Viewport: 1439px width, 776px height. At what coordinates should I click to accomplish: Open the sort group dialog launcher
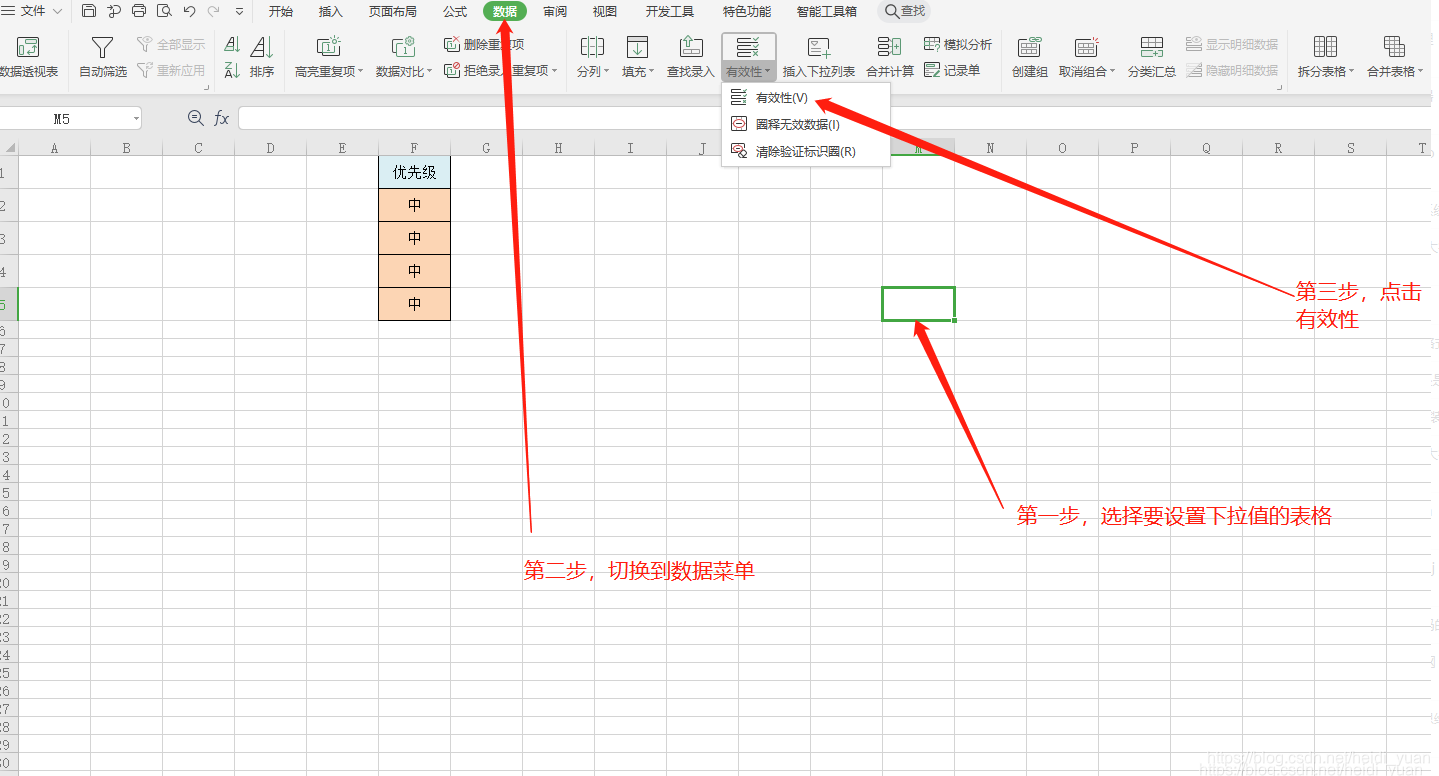coord(208,89)
